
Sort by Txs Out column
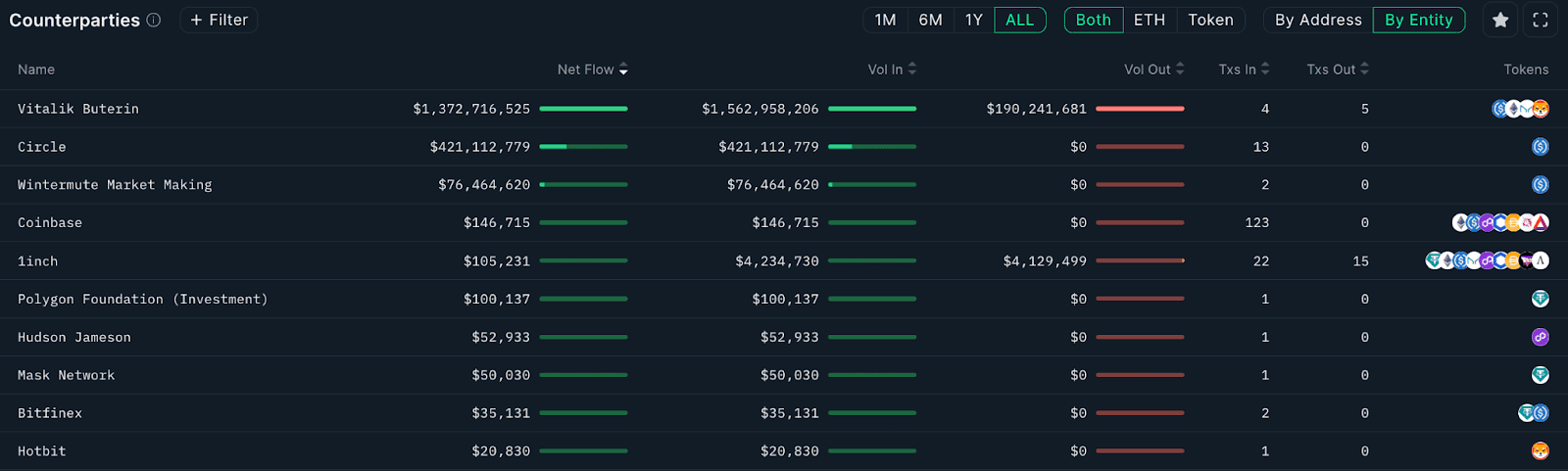(1338, 70)
